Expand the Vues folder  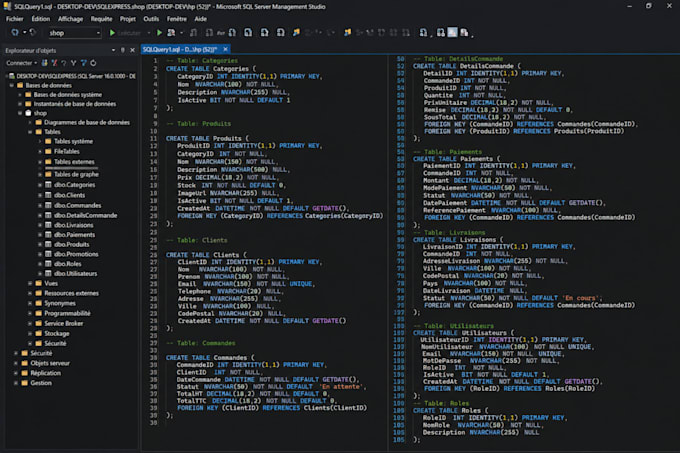pyautogui.click(x=30, y=283)
